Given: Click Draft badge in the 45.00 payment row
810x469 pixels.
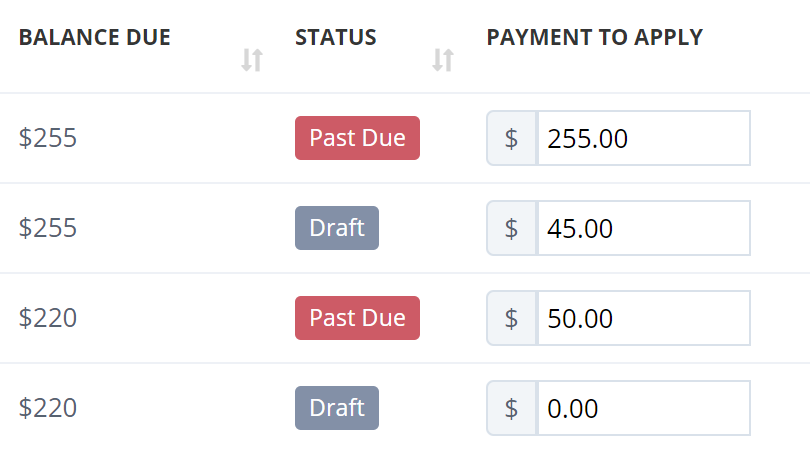Looking at the screenshot, I should pos(337,228).
